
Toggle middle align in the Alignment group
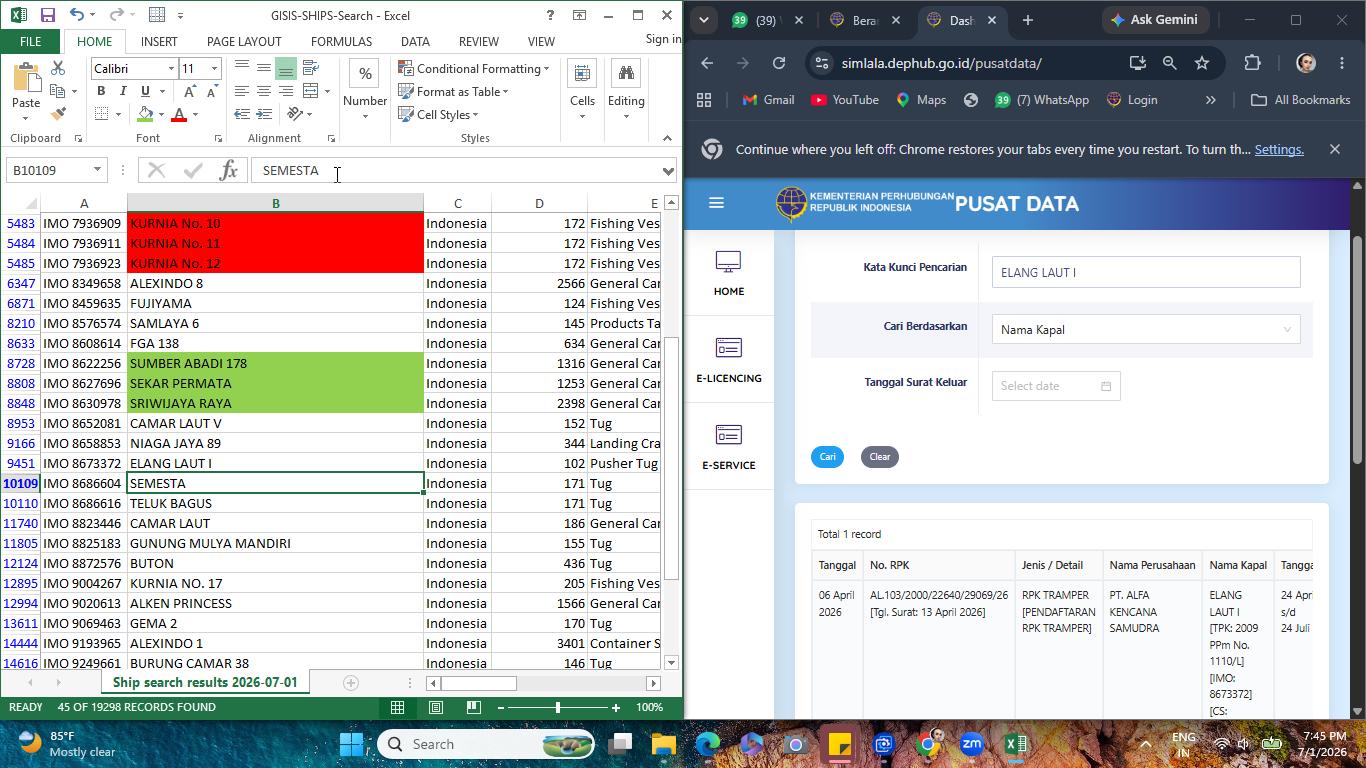pyautogui.click(x=264, y=68)
